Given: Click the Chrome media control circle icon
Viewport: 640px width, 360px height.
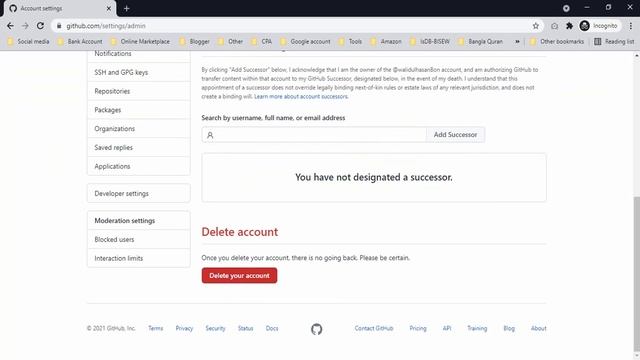Looking at the screenshot, I should point(566,8).
